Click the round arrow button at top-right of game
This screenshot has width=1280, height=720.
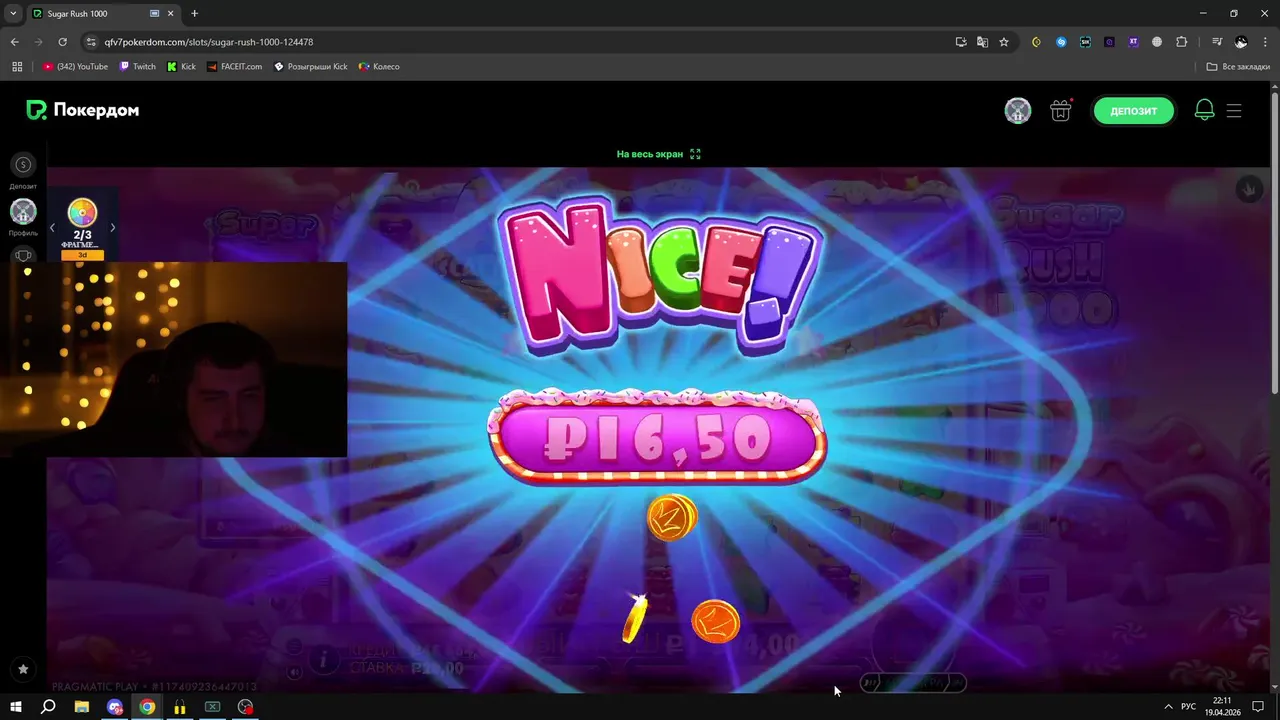1249,188
